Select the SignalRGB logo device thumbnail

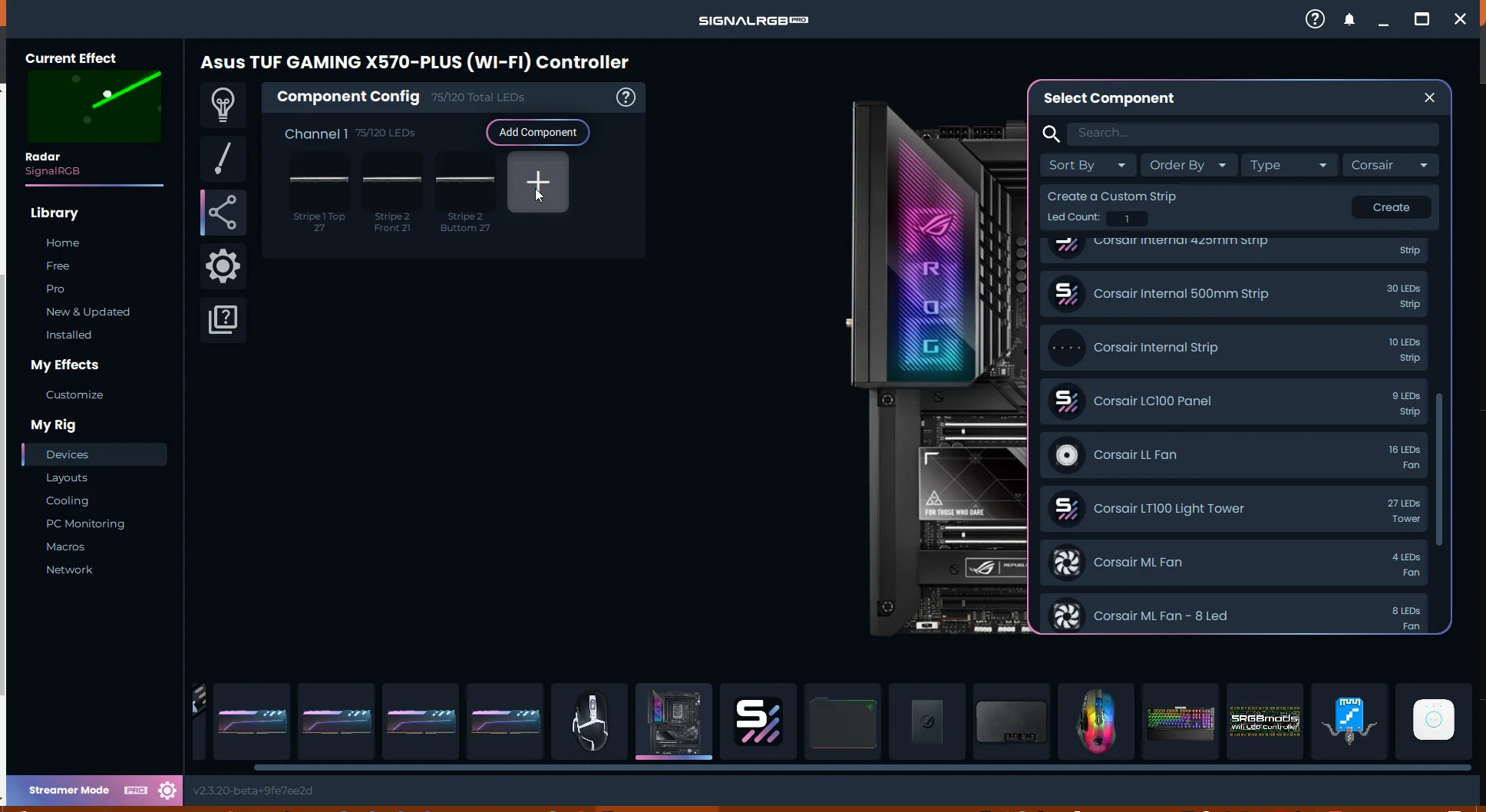point(758,721)
